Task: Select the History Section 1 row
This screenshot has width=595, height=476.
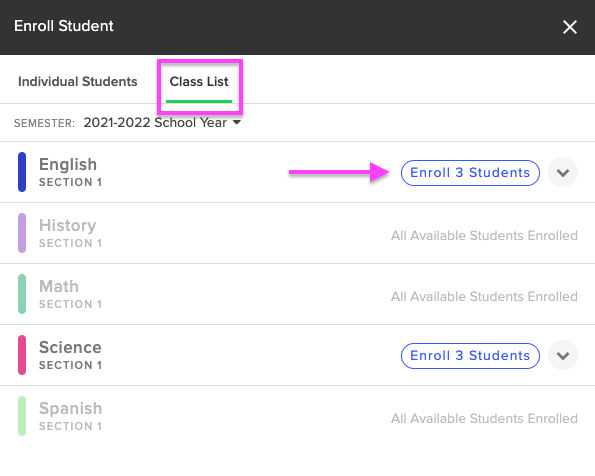Action: (x=298, y=233)
